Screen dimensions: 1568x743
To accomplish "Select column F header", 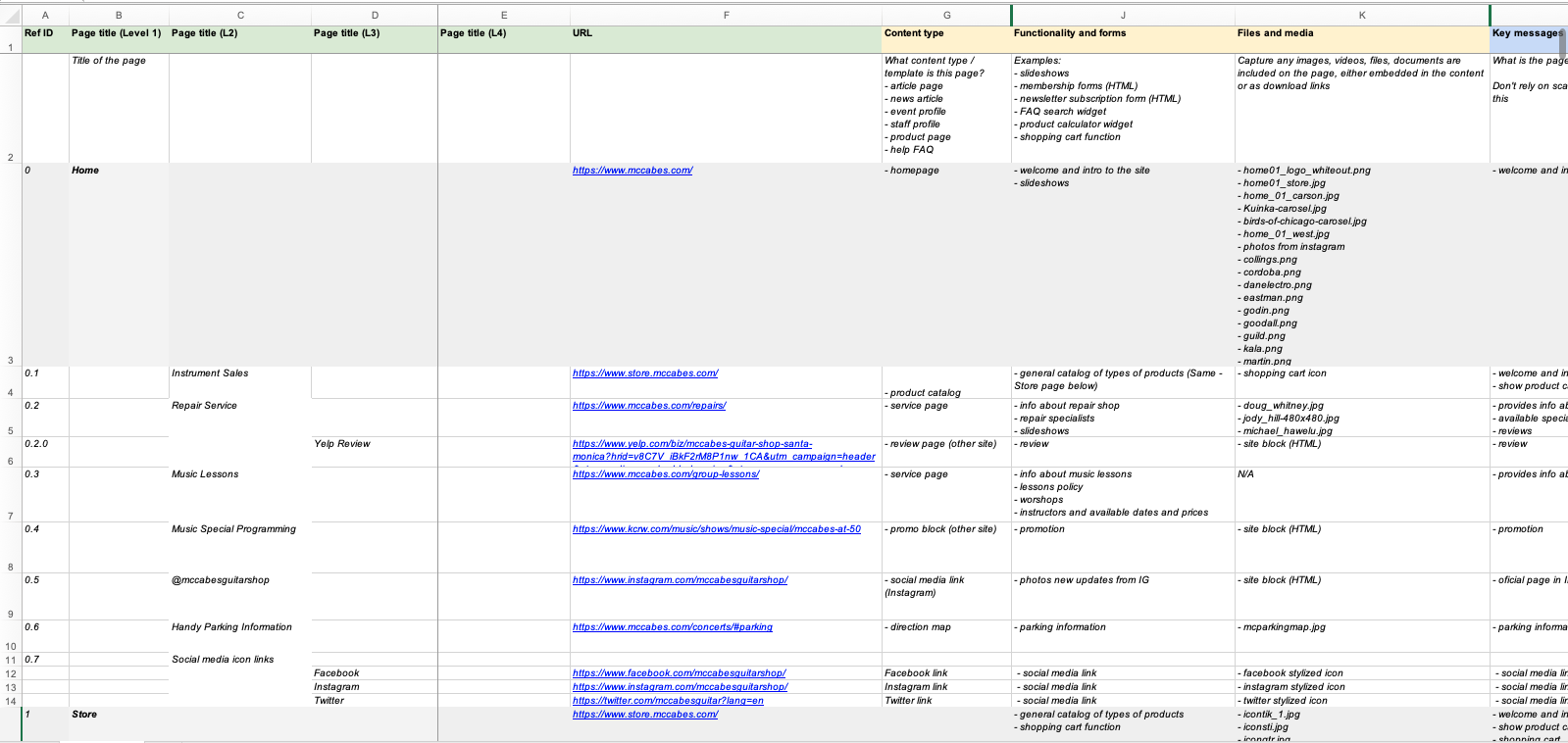I will point(726,16).
